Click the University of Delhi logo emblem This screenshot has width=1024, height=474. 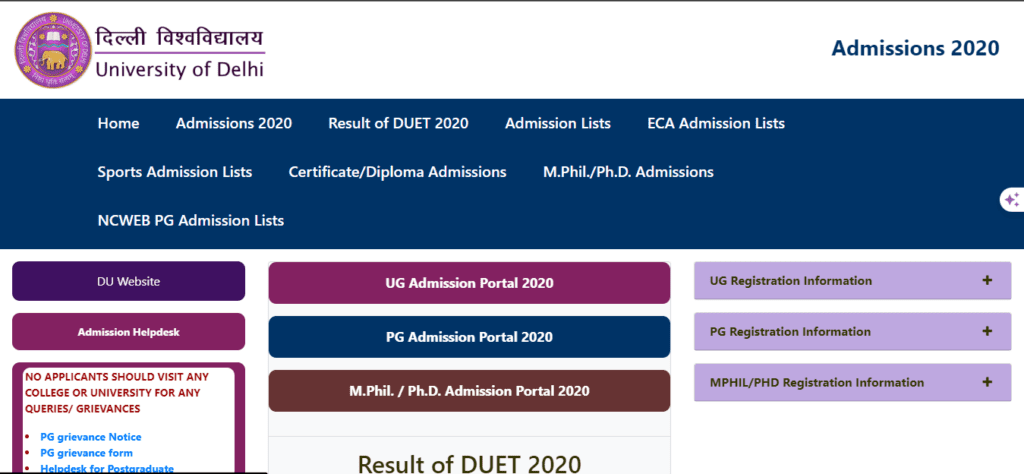point(53,50)
